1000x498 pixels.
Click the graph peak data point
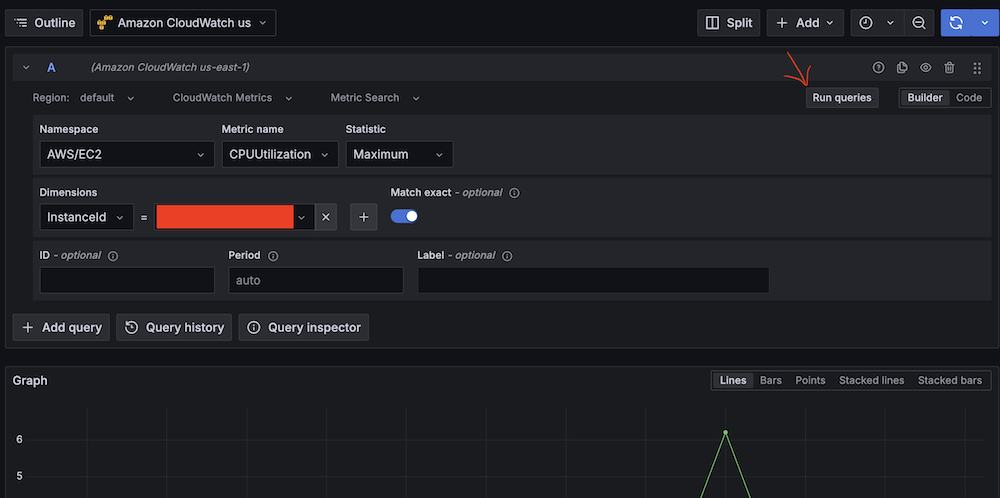tap(725, 432)
